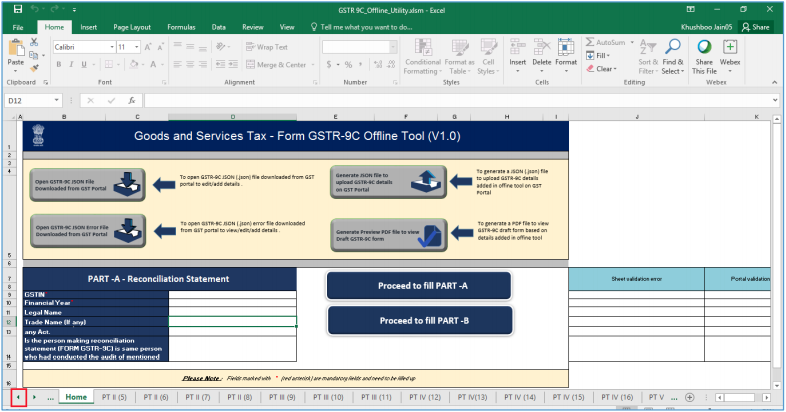Open the PT IV (14) sheet tab
The width and height of the screenshot is (786, 412).
520,397
